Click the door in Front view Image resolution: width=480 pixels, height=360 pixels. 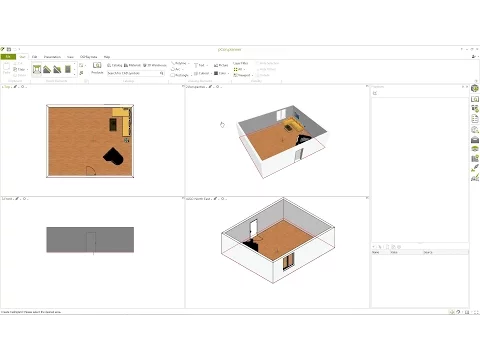point(91,242)
